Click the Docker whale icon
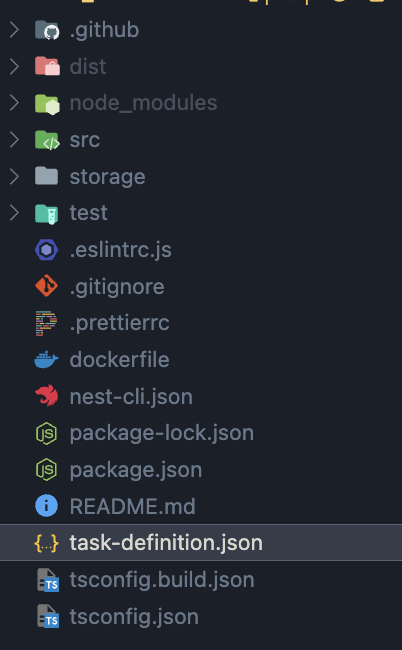The height and width of the screenshot is (650, 402). click(46, 360)
